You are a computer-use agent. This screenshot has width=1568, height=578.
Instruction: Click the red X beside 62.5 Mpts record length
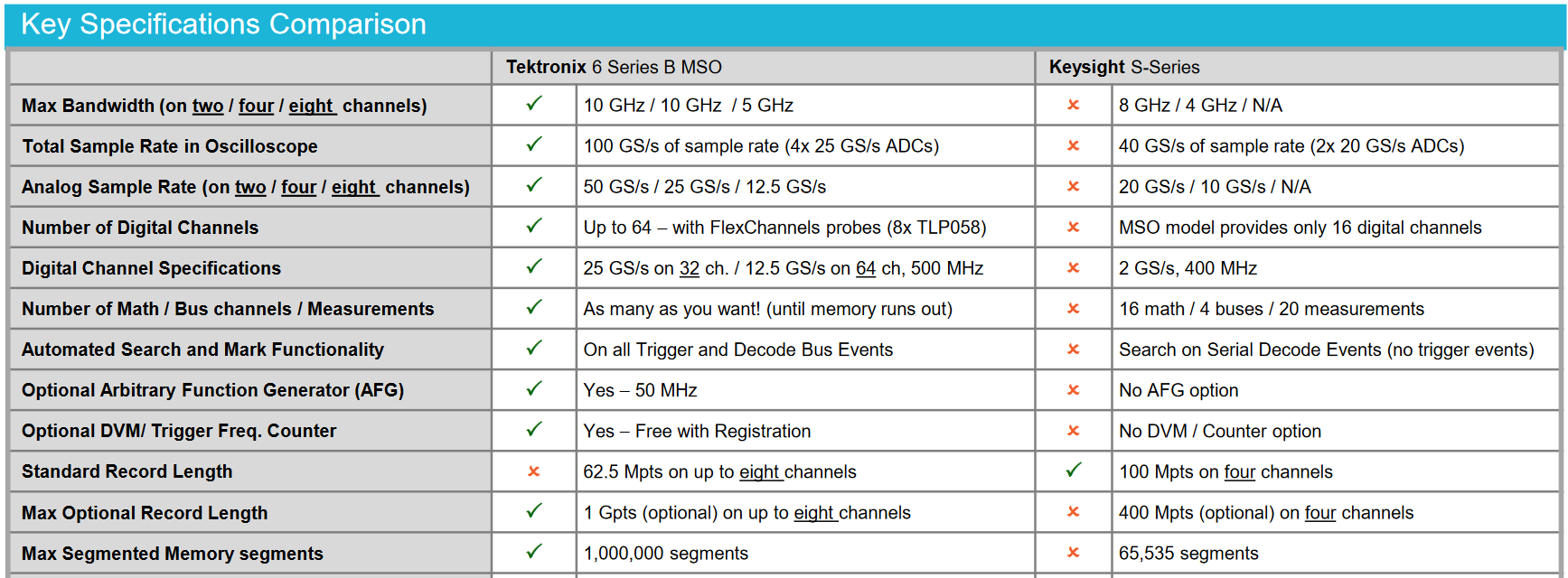click(534, 471)
